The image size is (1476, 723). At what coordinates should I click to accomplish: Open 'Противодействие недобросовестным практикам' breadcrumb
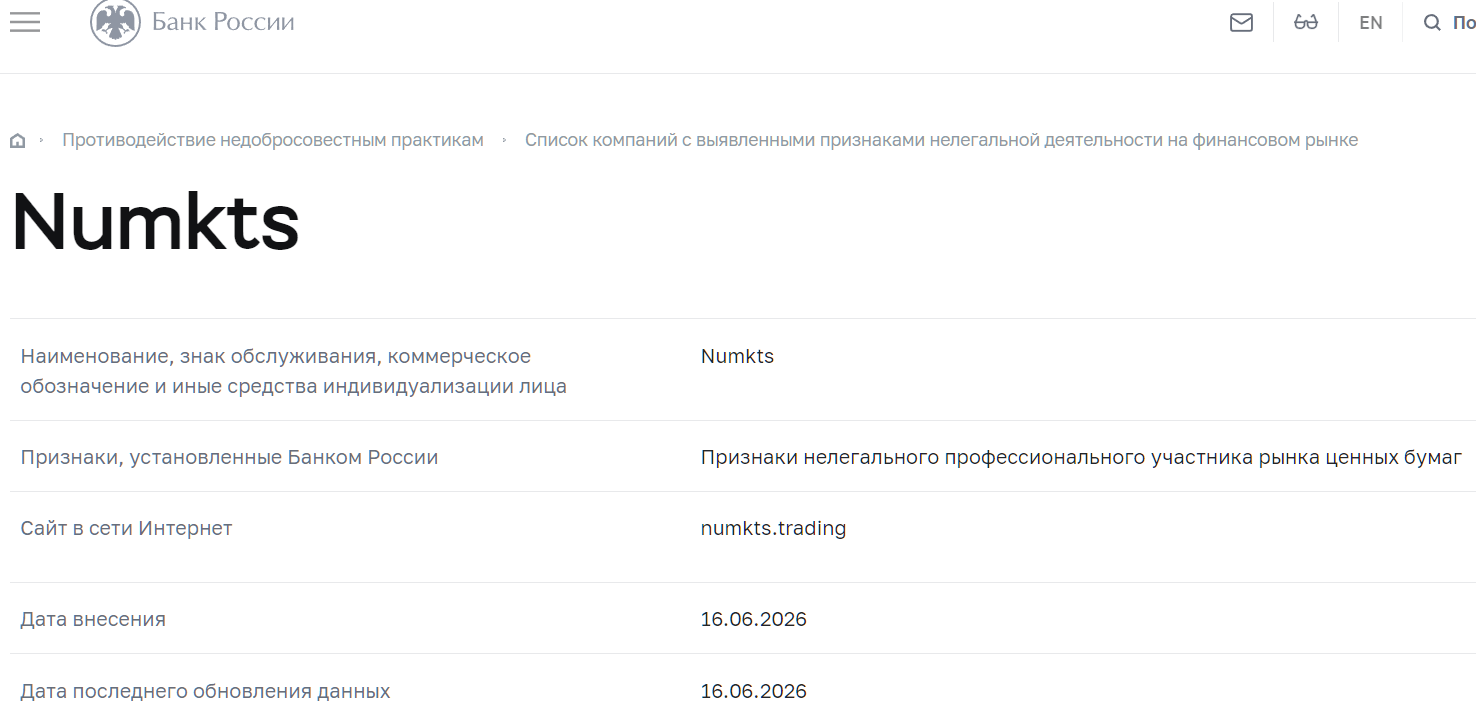click(273, 140)
